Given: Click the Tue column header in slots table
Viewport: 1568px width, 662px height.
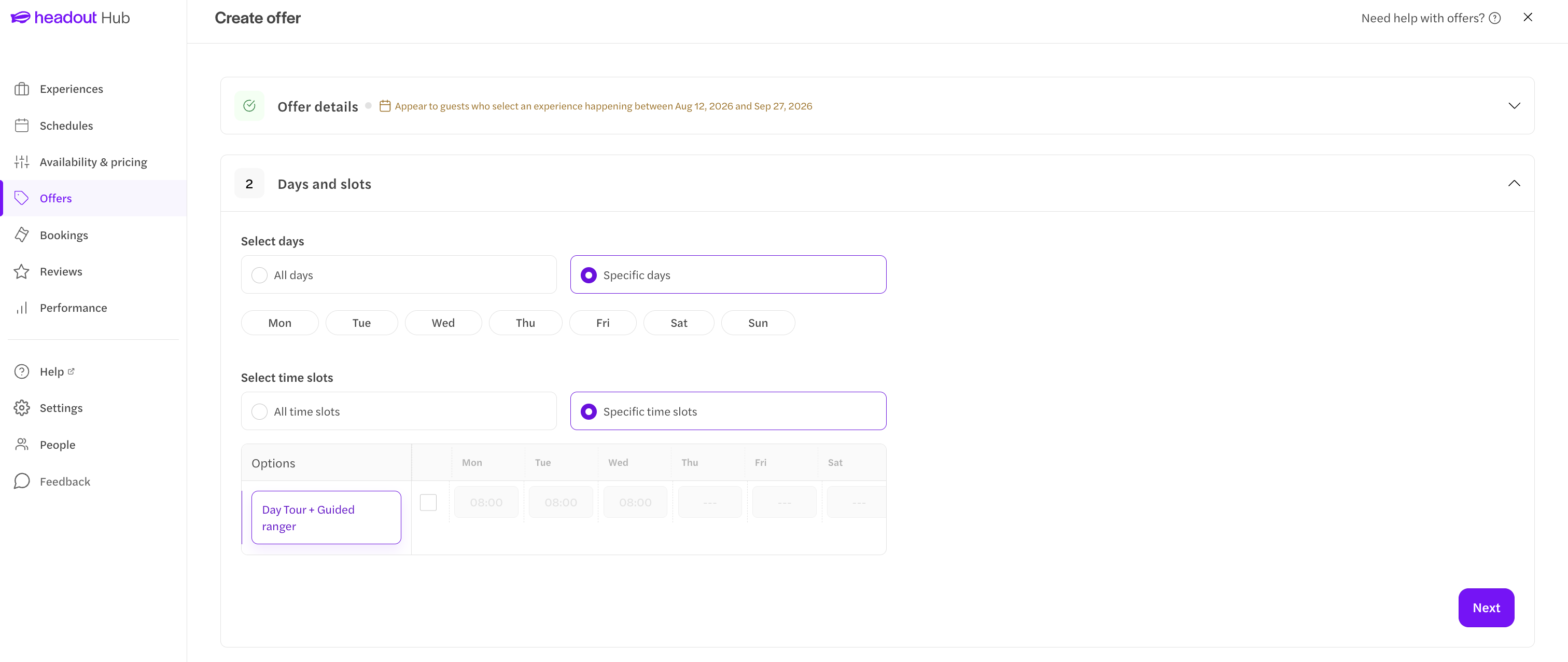Looking at the screenshot, I should click(x=543, y=463).
